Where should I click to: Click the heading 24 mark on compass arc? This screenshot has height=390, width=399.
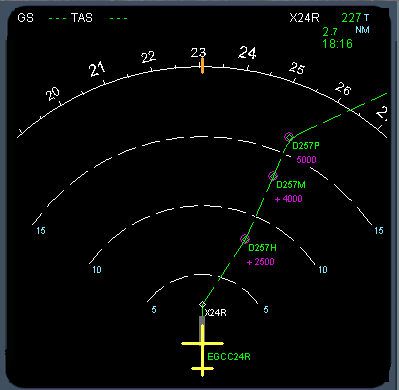coord(247,53)
